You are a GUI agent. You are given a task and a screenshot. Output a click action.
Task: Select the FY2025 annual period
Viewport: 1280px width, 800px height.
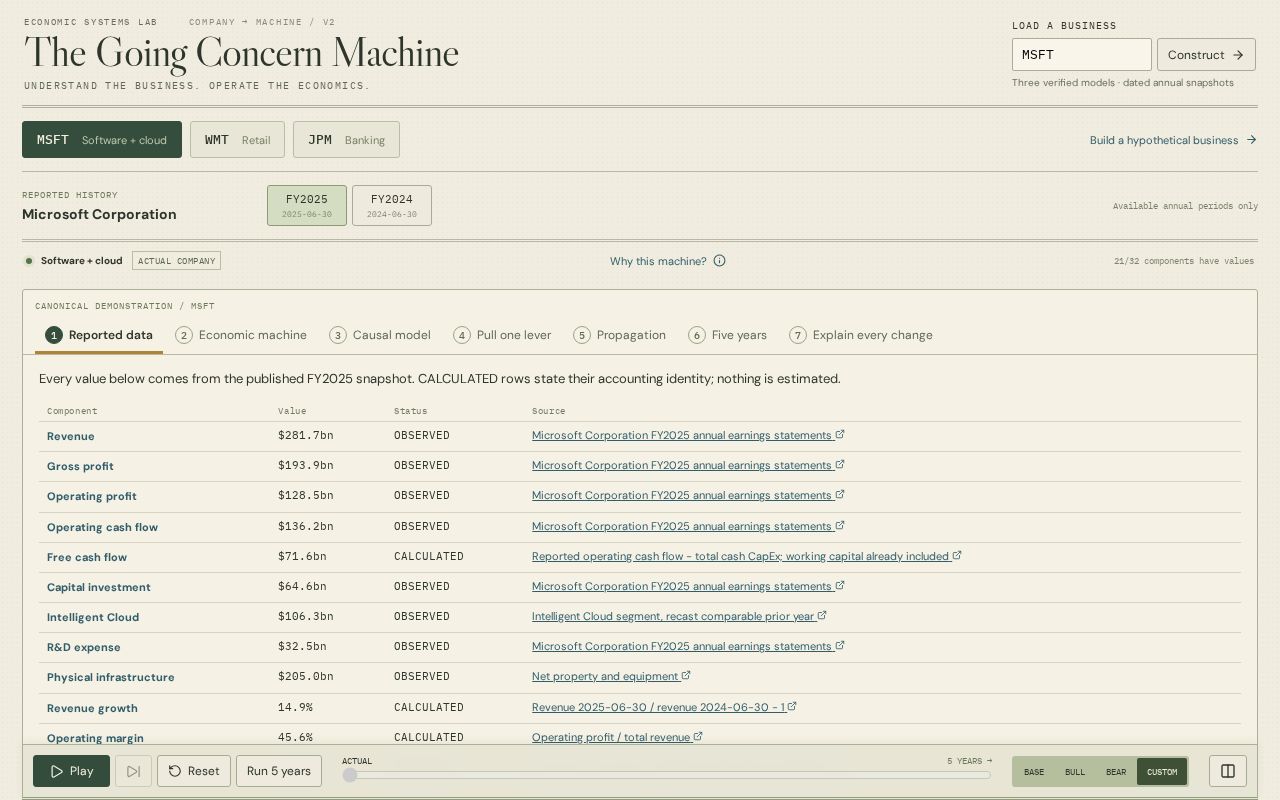click(x=307, y=205)
